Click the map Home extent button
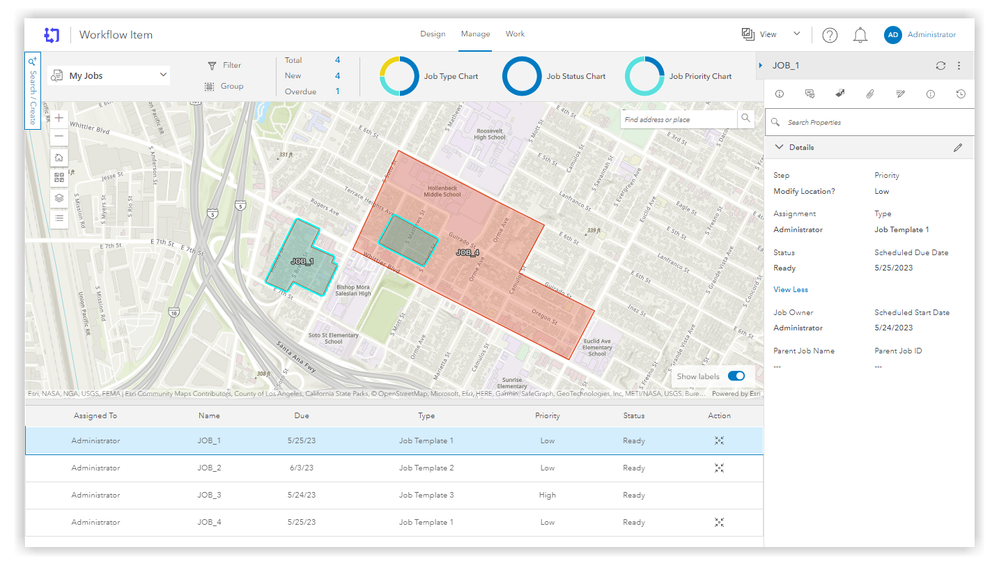This screenshot has height=573, width=999. click(x=59, y=158)
